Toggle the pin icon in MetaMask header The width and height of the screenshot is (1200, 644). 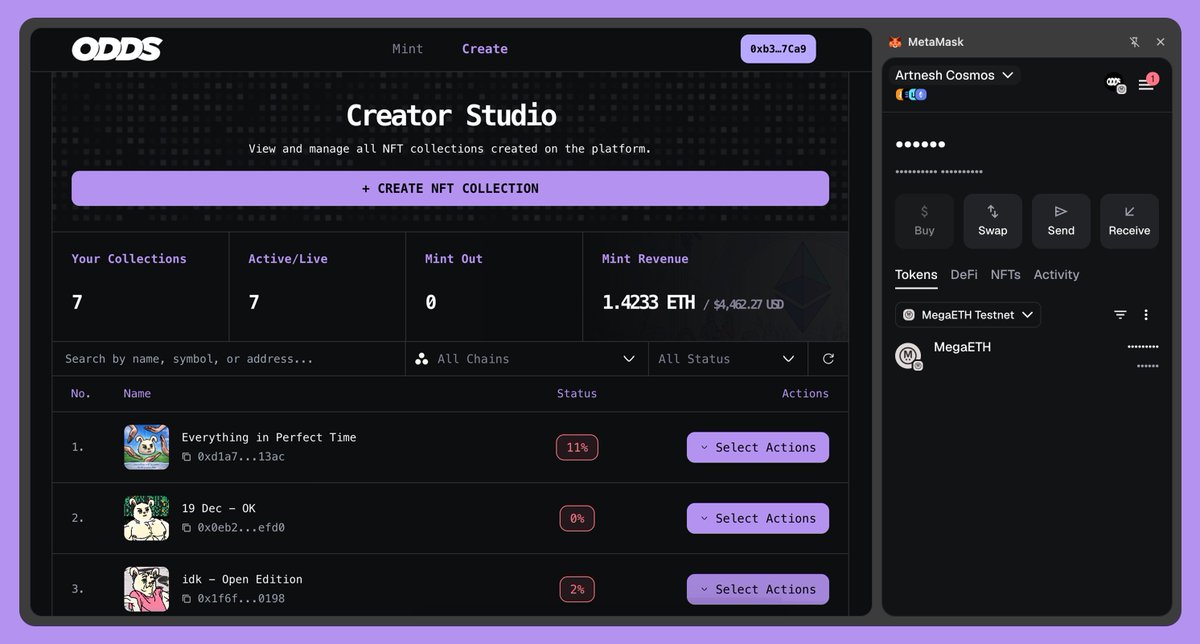pyautogui.click(x=1133, y=41)
